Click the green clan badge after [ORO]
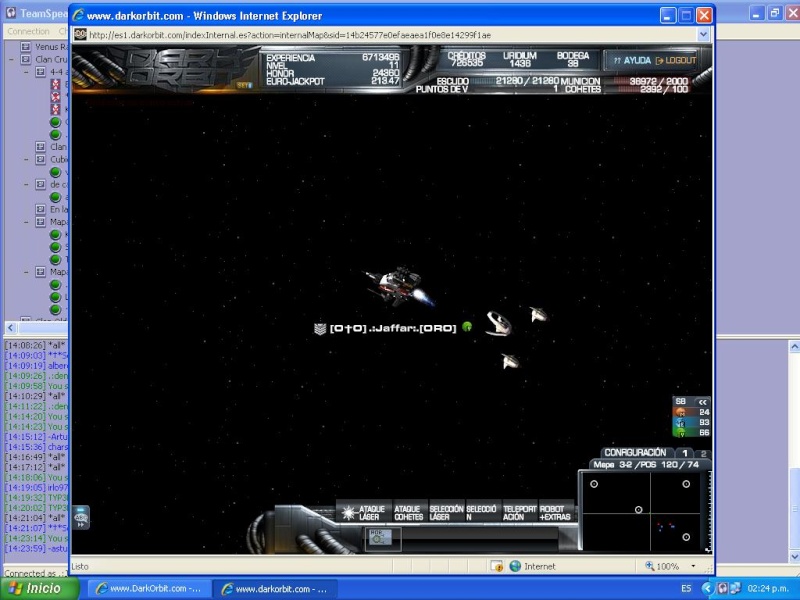This screenshot has height=600, width=800. click(467, 327)
